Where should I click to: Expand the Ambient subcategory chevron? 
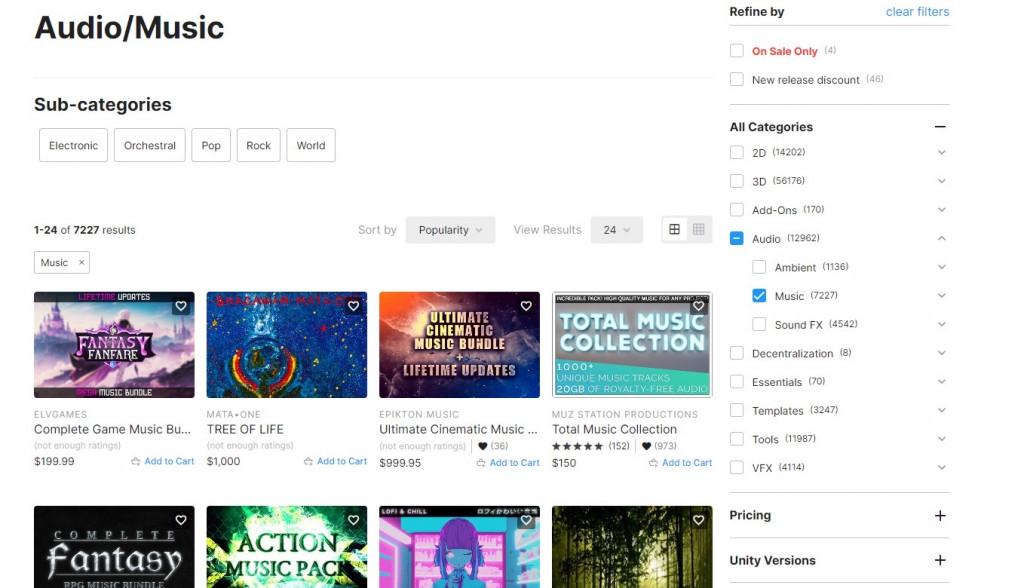pos(941,267)
